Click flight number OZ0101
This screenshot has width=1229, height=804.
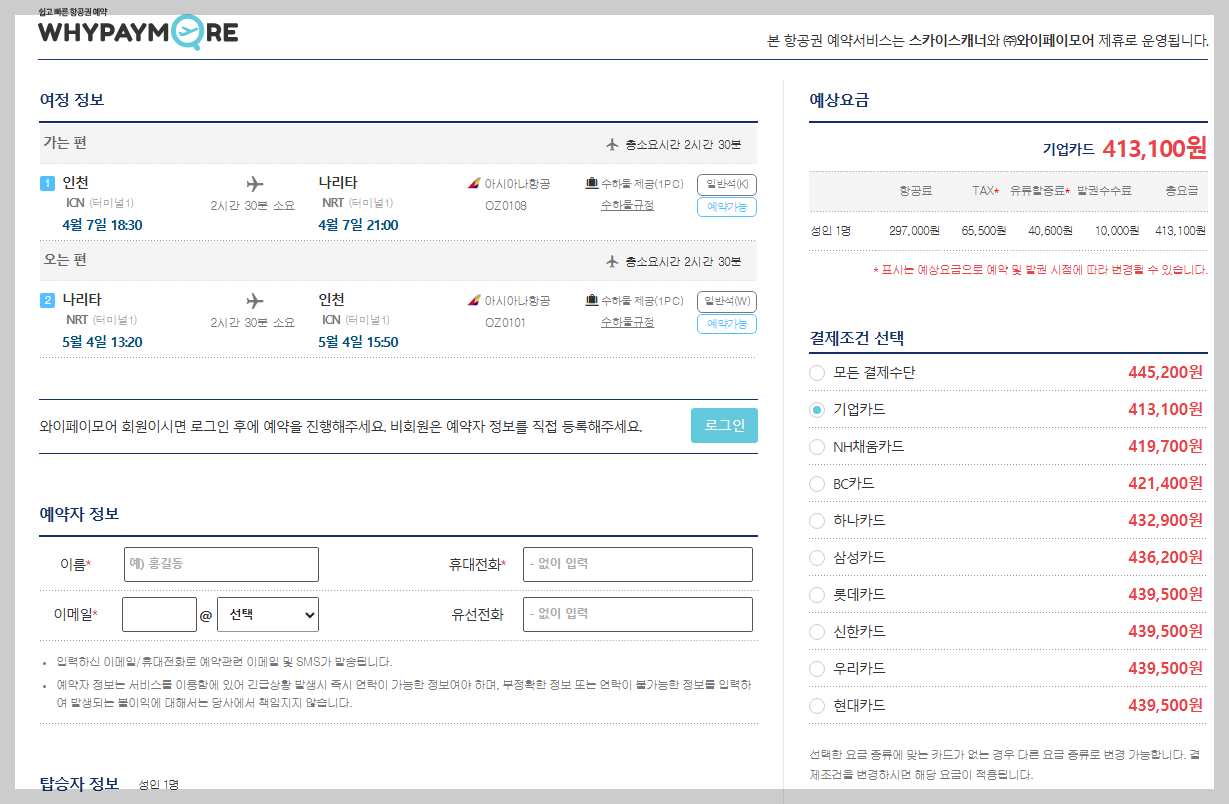point(506,323)
